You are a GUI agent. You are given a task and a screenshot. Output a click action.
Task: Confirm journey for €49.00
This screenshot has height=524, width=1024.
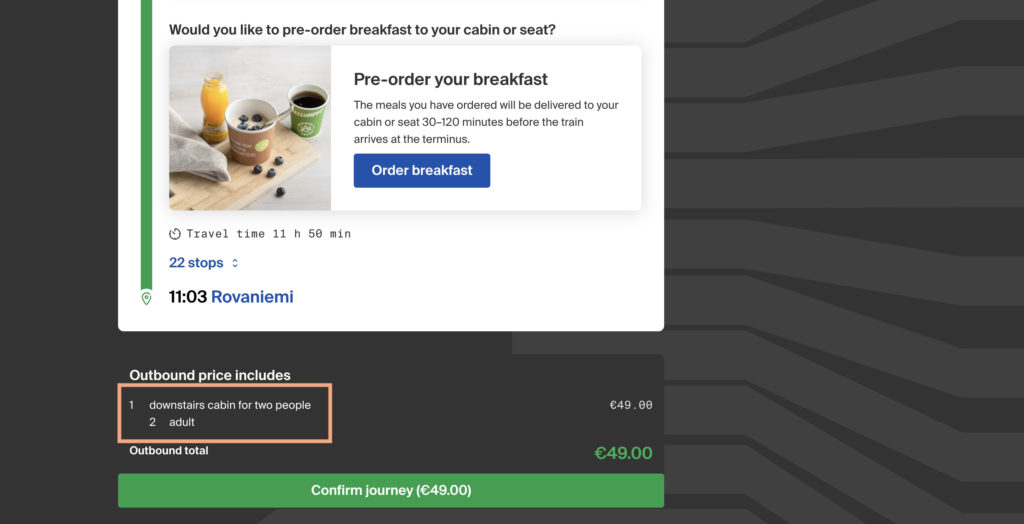click(x=391, y=491)
